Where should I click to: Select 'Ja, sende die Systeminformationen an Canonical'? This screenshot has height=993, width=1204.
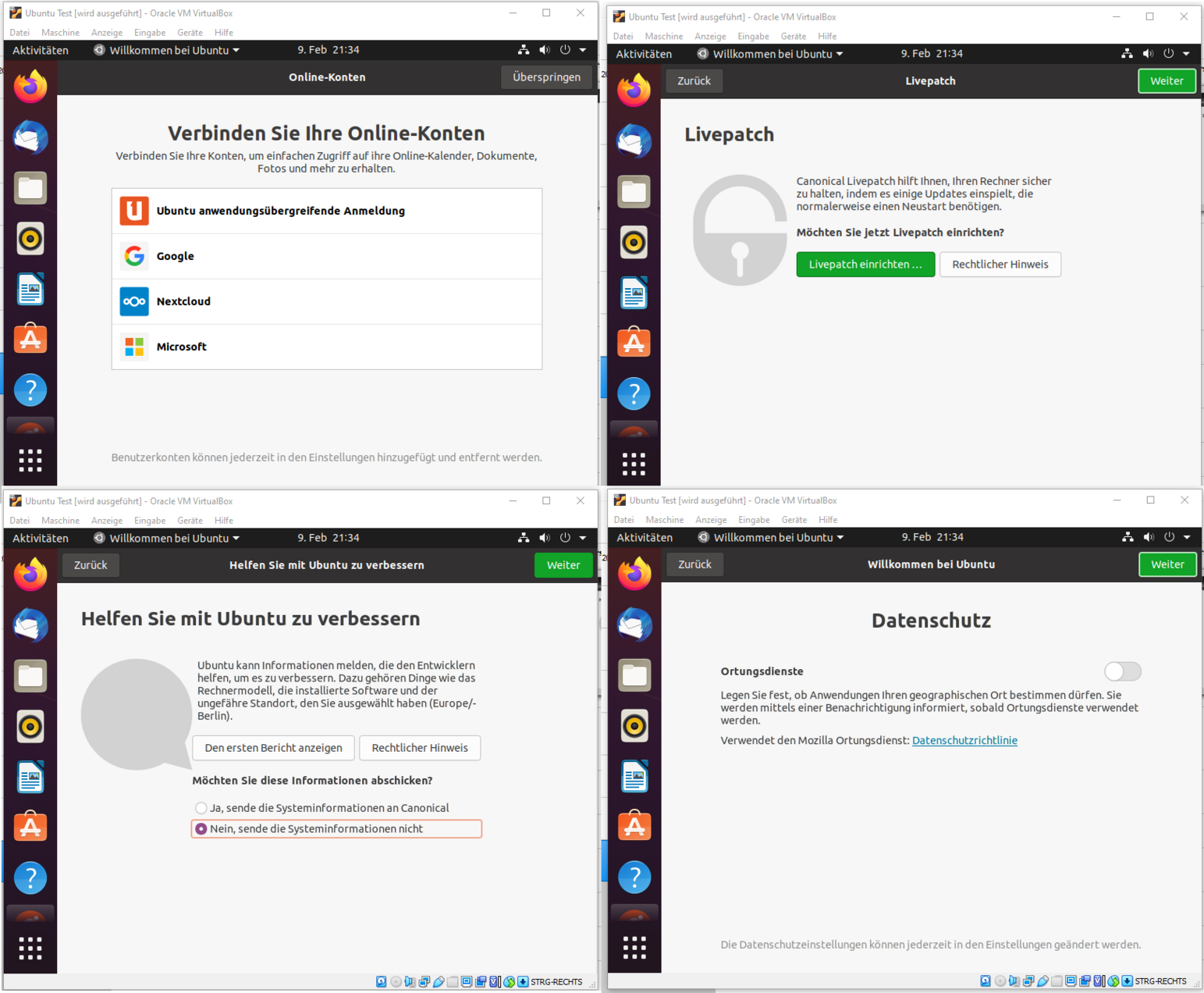[x=201, y=808]
